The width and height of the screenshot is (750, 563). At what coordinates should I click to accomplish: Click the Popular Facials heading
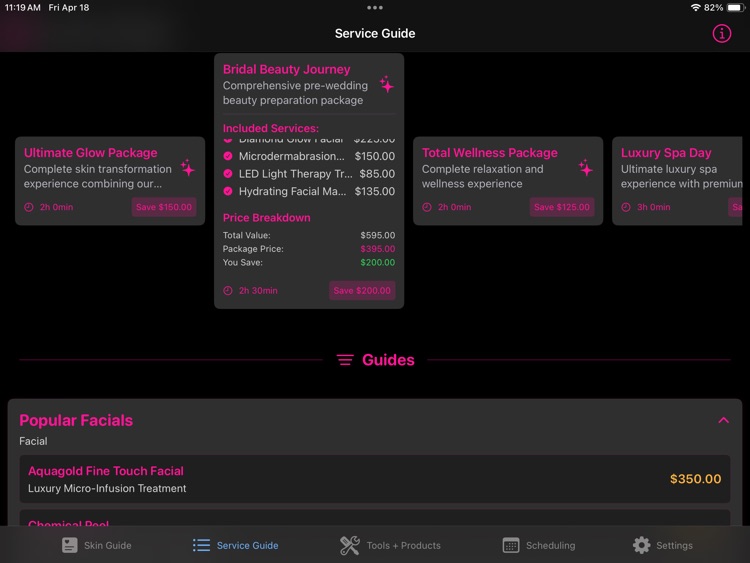click(x=76, y=420)
